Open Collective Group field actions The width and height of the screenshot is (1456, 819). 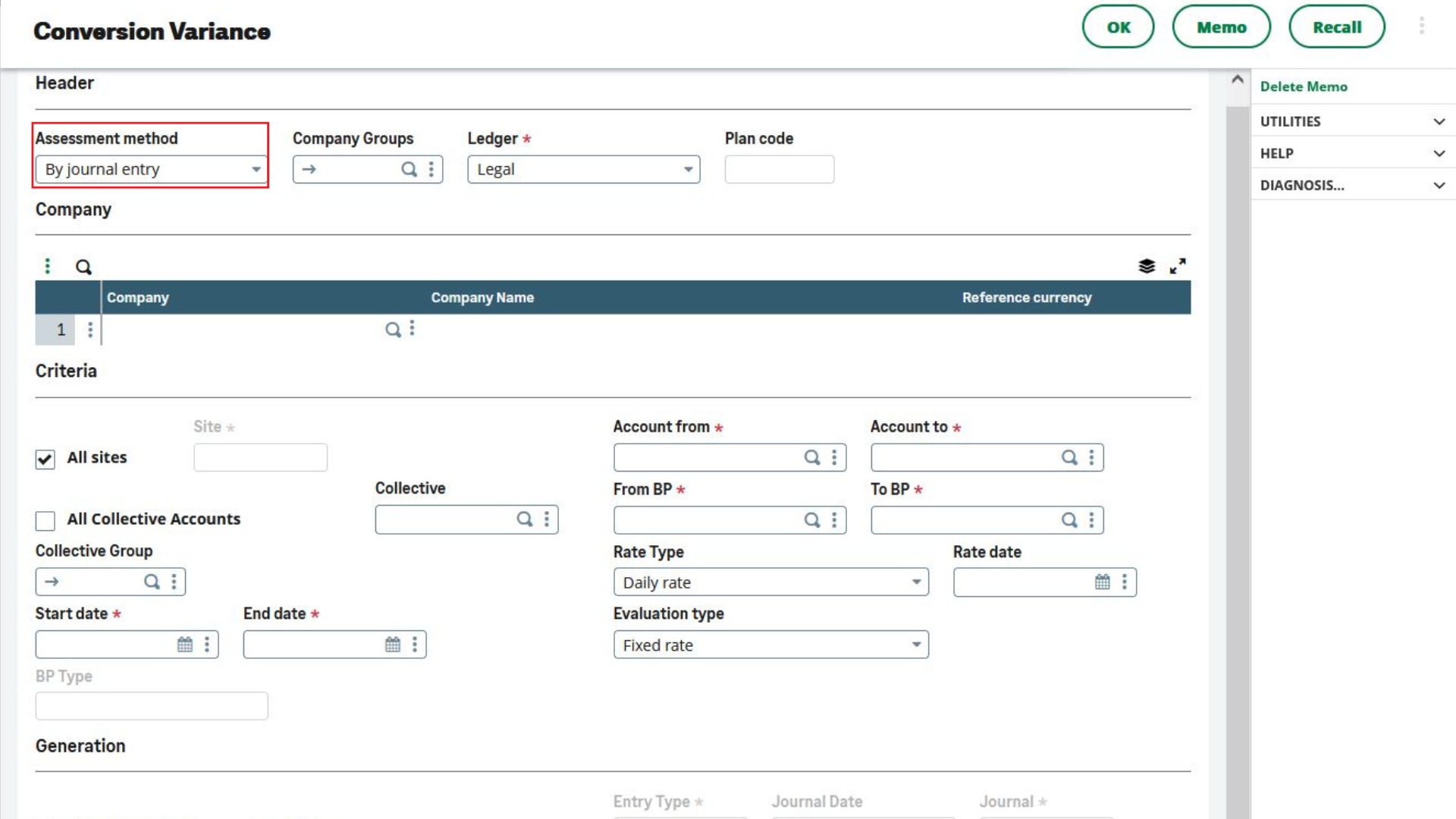[174, 582]
